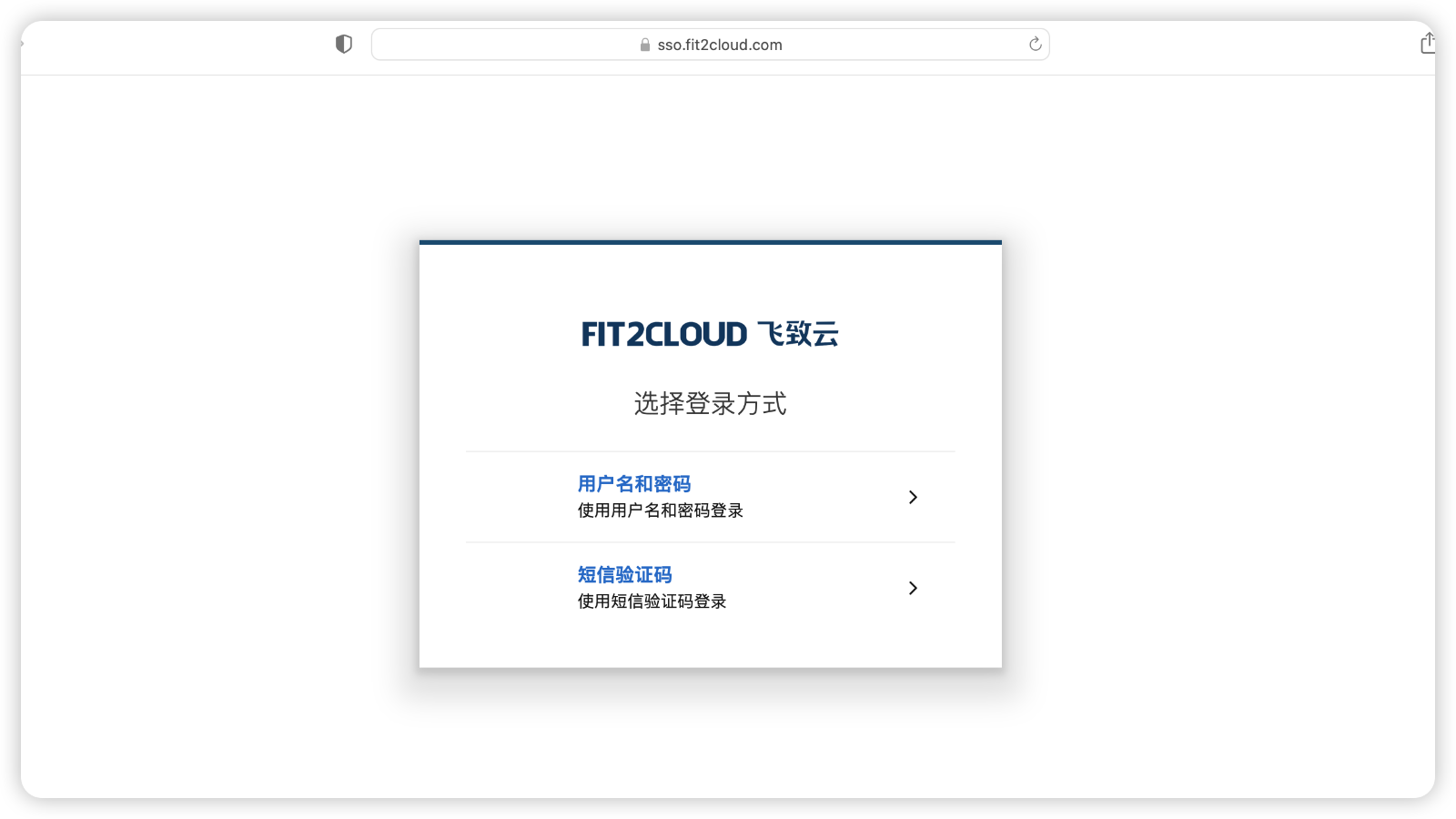Click the 使用短信验证码登录 description
Image resolution: width=1456 pixels, height=819 pixels.
(652, 602)
